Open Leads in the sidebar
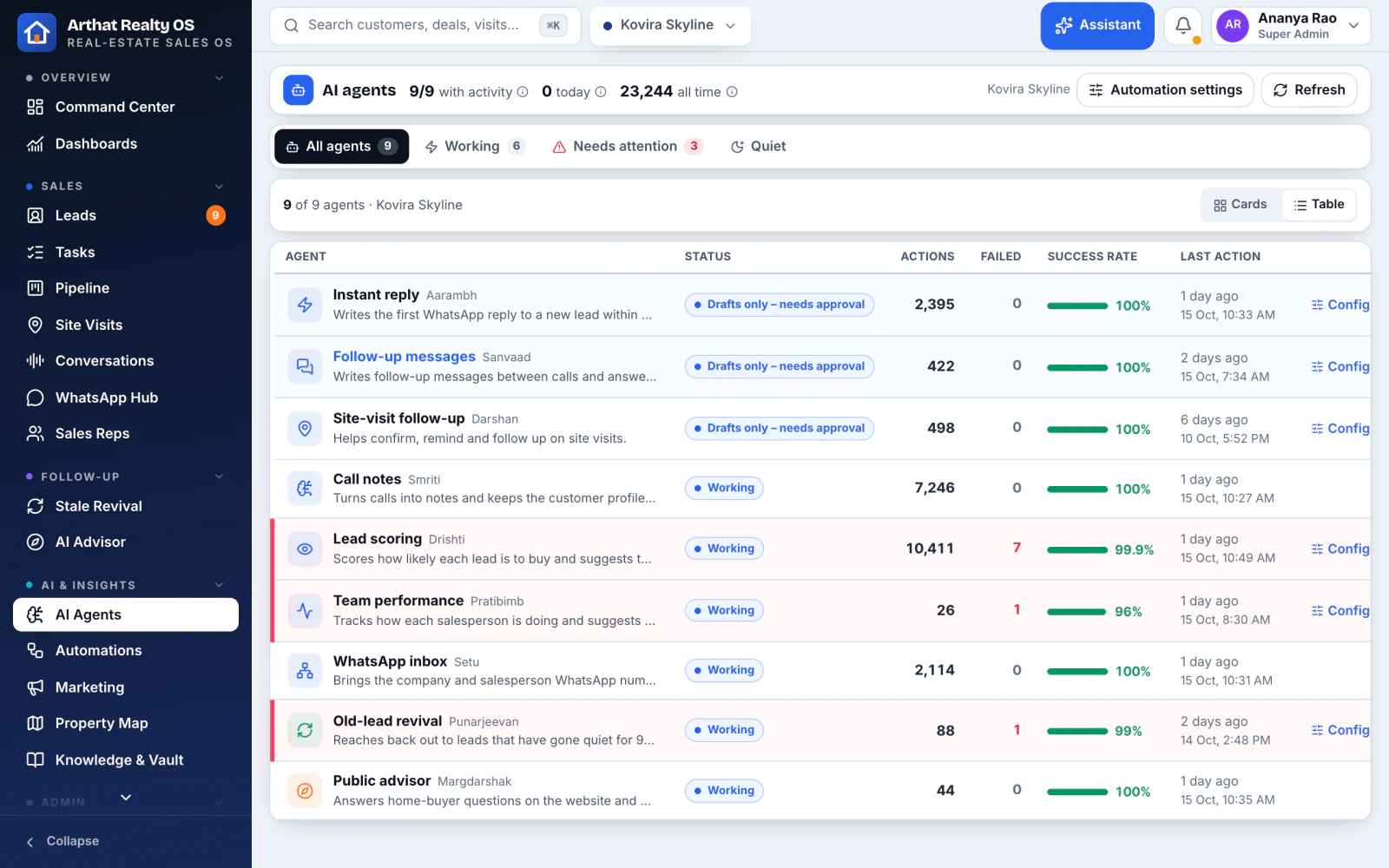Image resolution: width=1389 pixels, height=868 pixels. click(126, 215)
